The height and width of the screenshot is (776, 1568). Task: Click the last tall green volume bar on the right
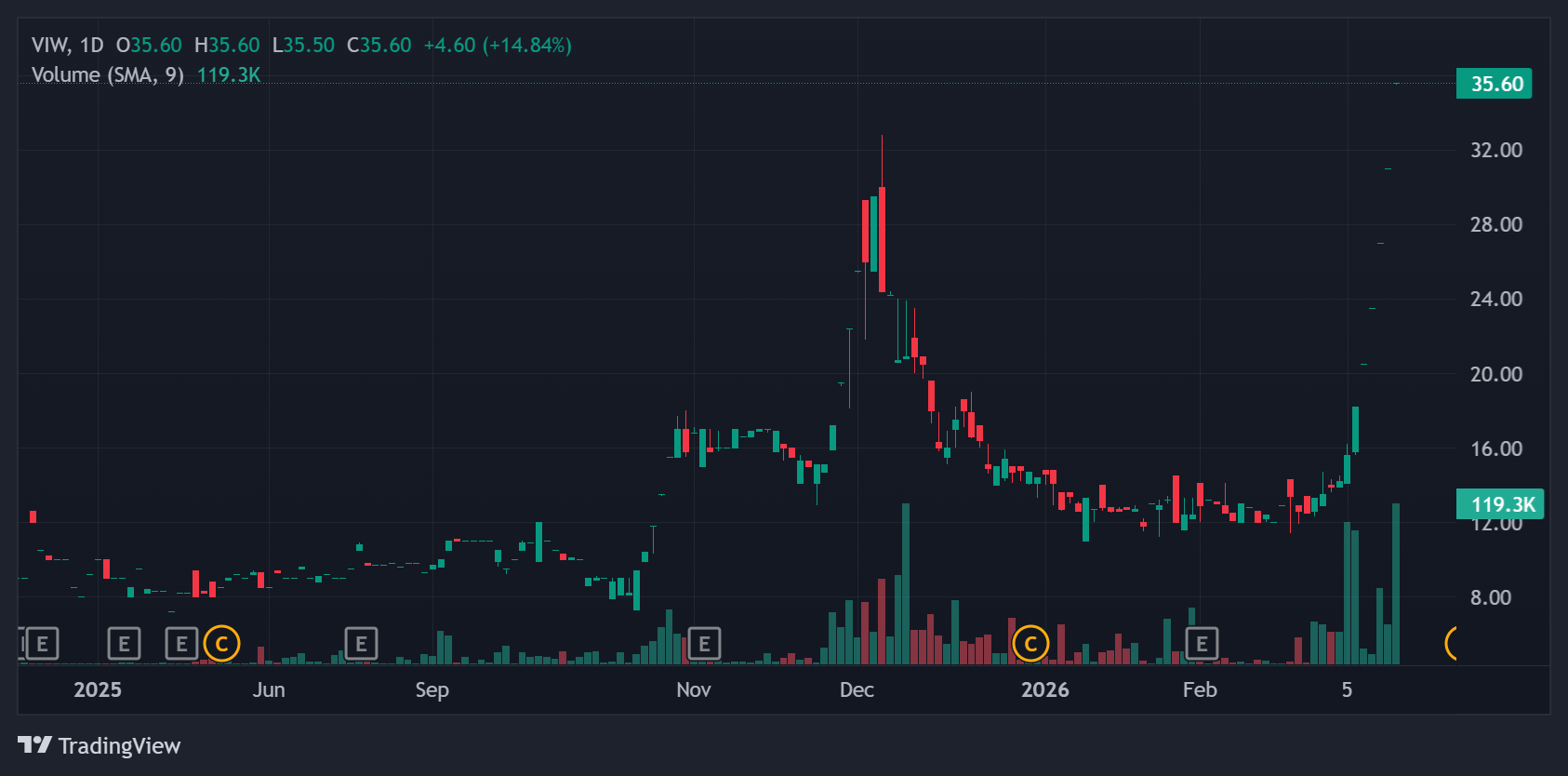(x=1396, y=584)
